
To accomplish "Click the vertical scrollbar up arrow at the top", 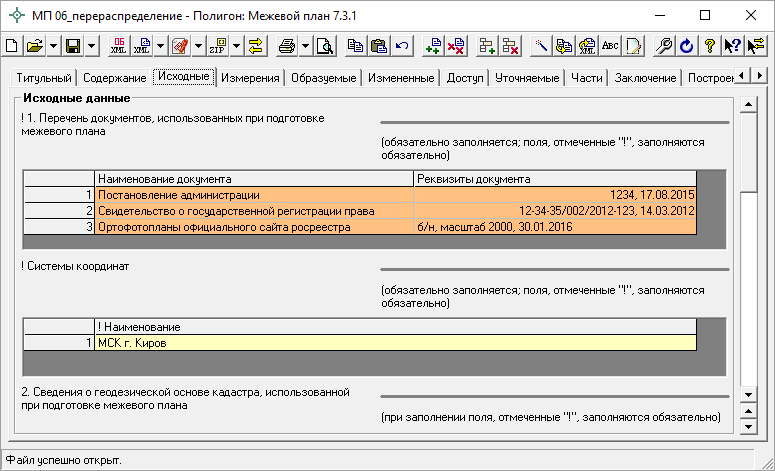I will coord(748,104).
